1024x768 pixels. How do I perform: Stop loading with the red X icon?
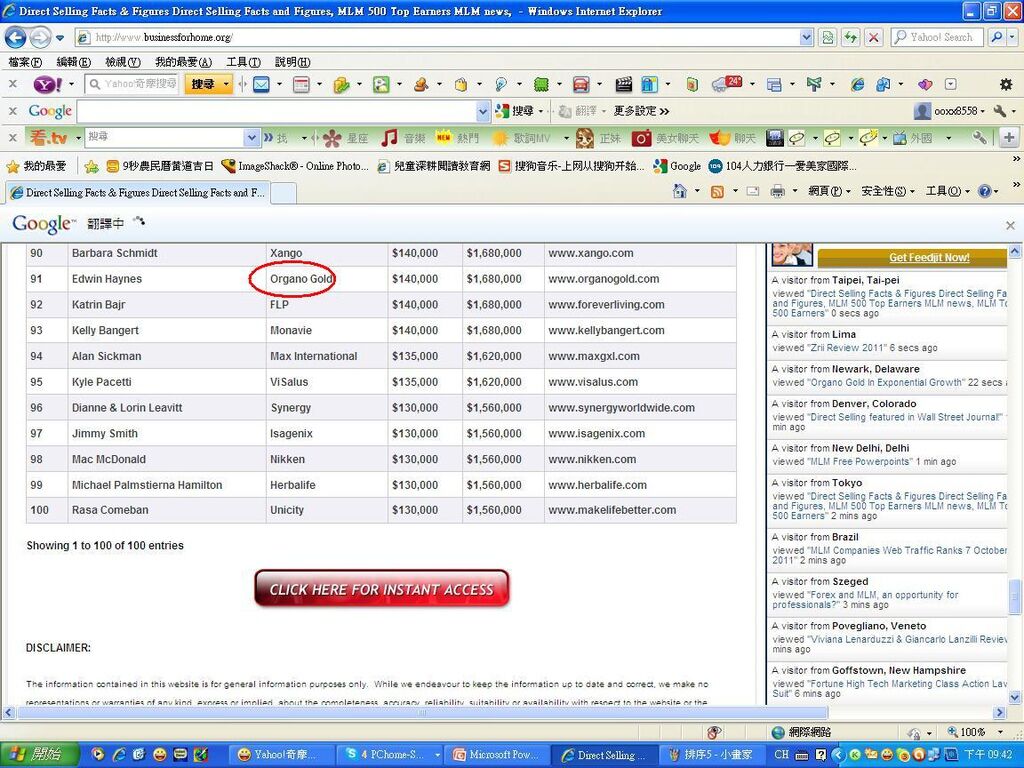click(x=873, y=37)
